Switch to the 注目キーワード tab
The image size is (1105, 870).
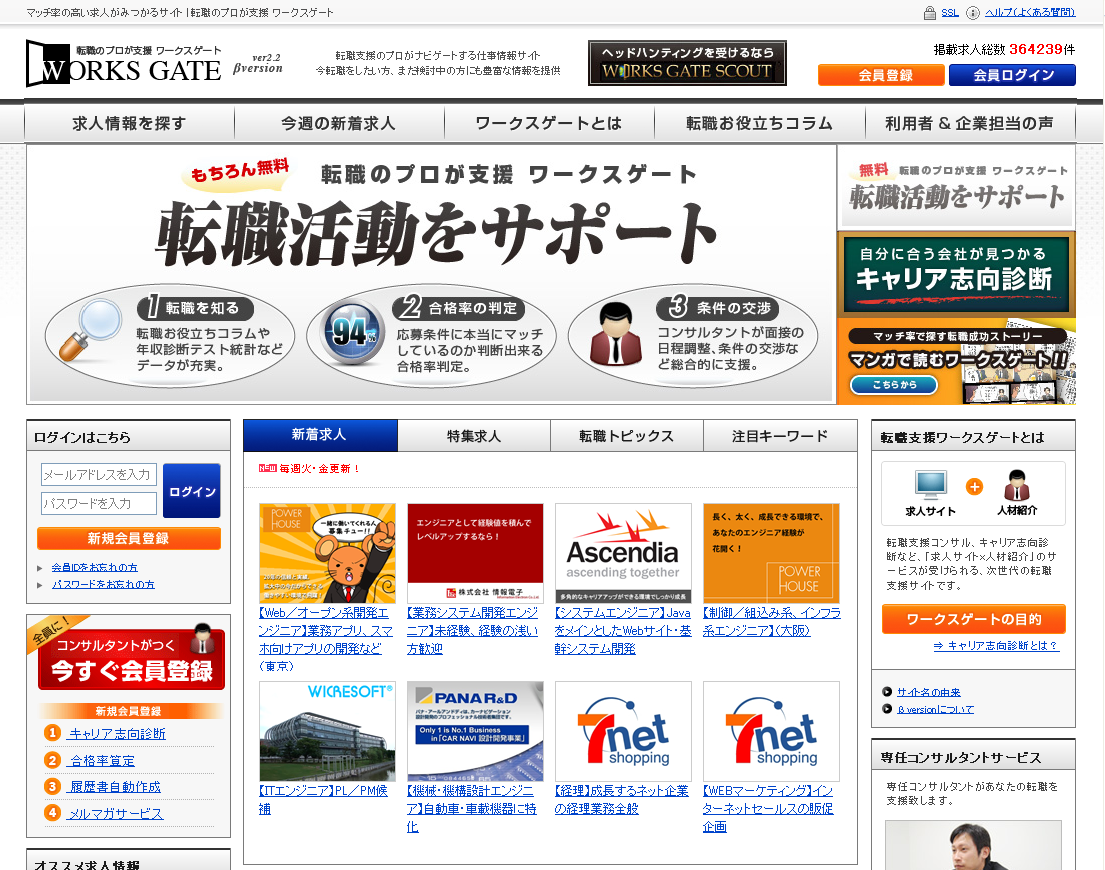(x=780, y=436)
